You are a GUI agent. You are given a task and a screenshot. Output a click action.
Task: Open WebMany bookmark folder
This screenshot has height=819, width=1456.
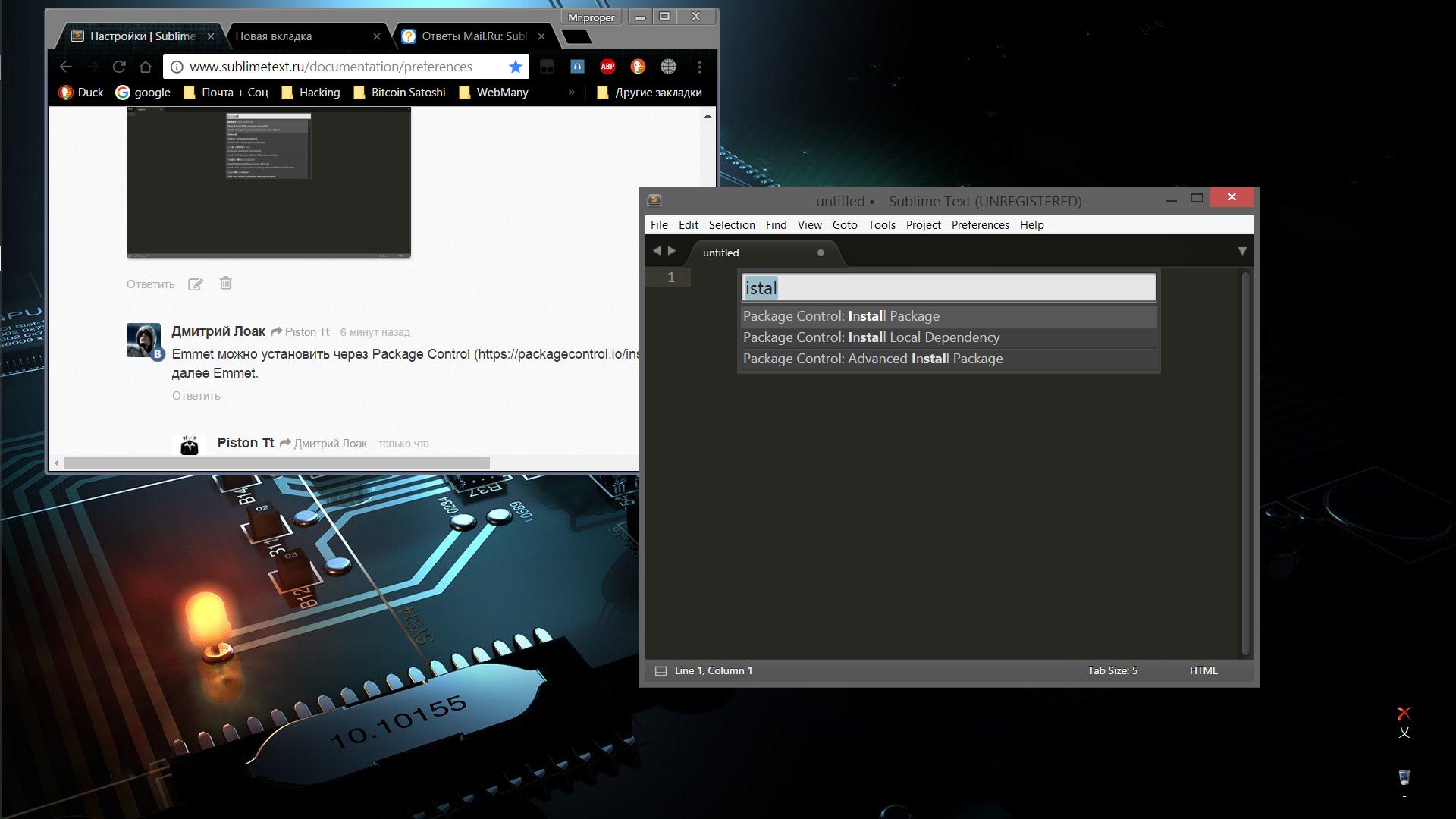(x=494, y=93)
